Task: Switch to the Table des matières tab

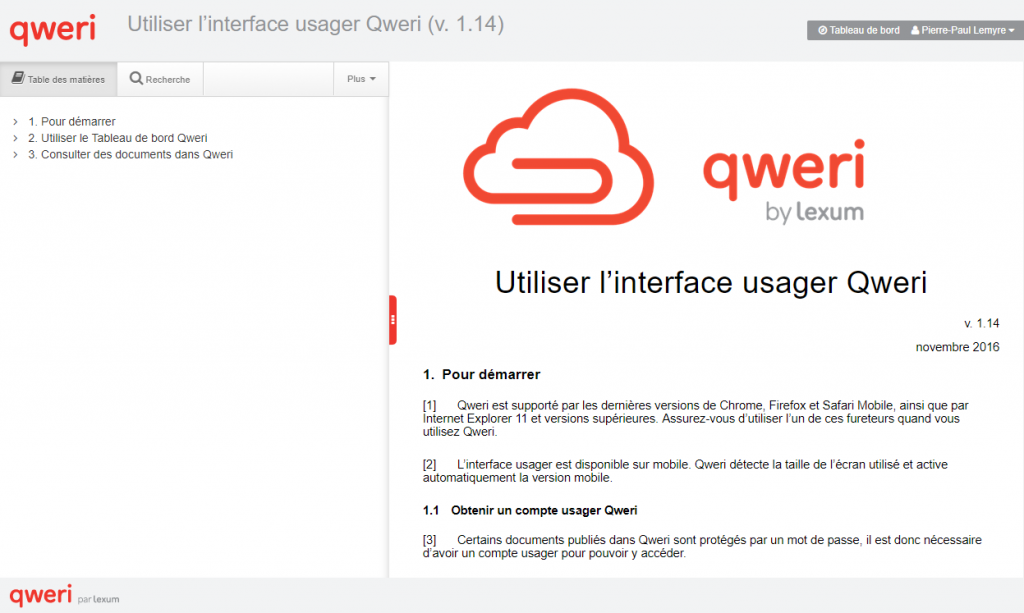Action: coord(58,79)
